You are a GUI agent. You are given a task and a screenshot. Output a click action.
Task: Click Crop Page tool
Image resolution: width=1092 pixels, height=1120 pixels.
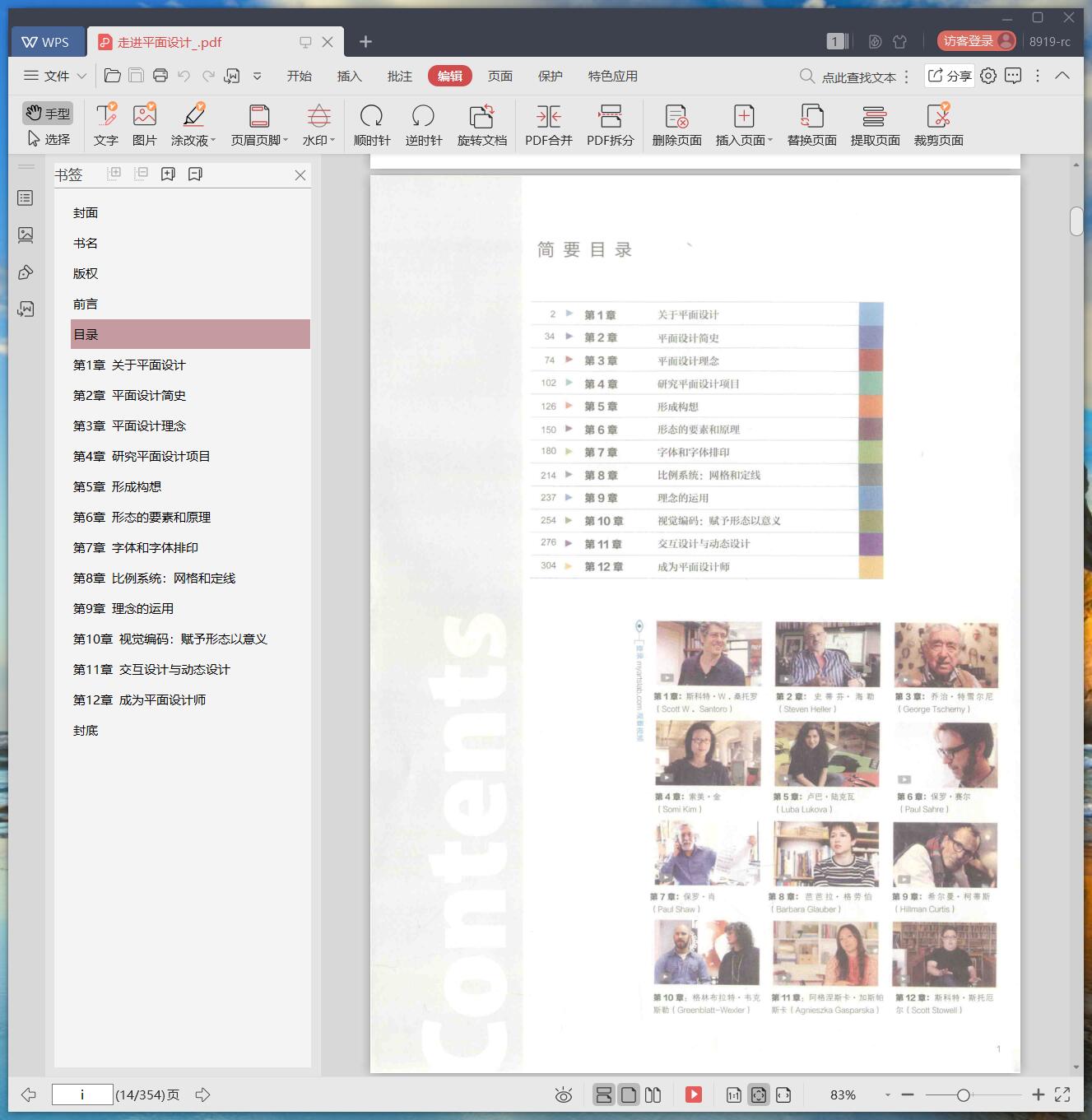[938, 125]
